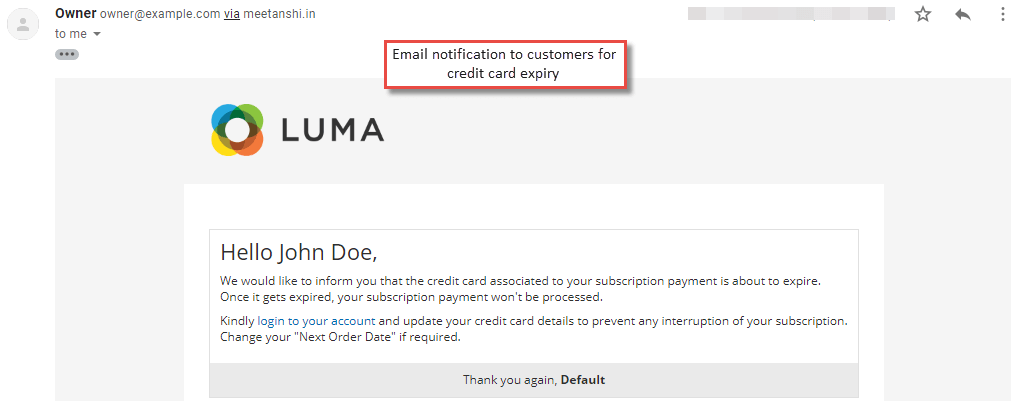Click the LUMA wordmark text

tap(332, 130)
